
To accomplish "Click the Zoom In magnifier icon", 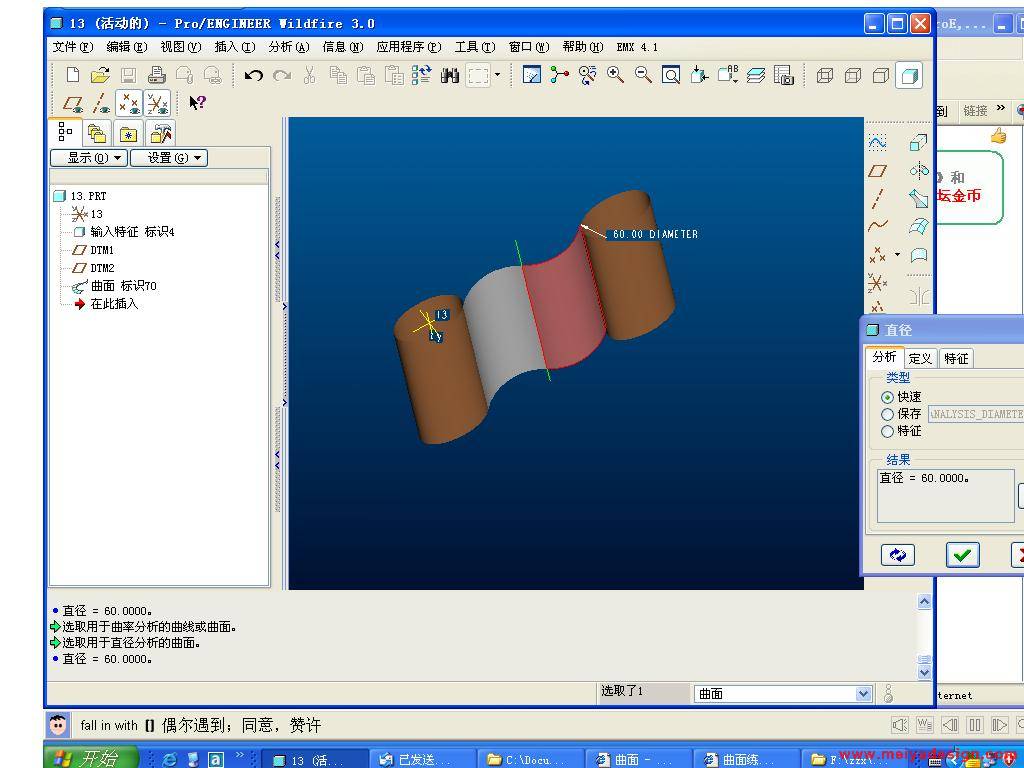I will [615, 75].
